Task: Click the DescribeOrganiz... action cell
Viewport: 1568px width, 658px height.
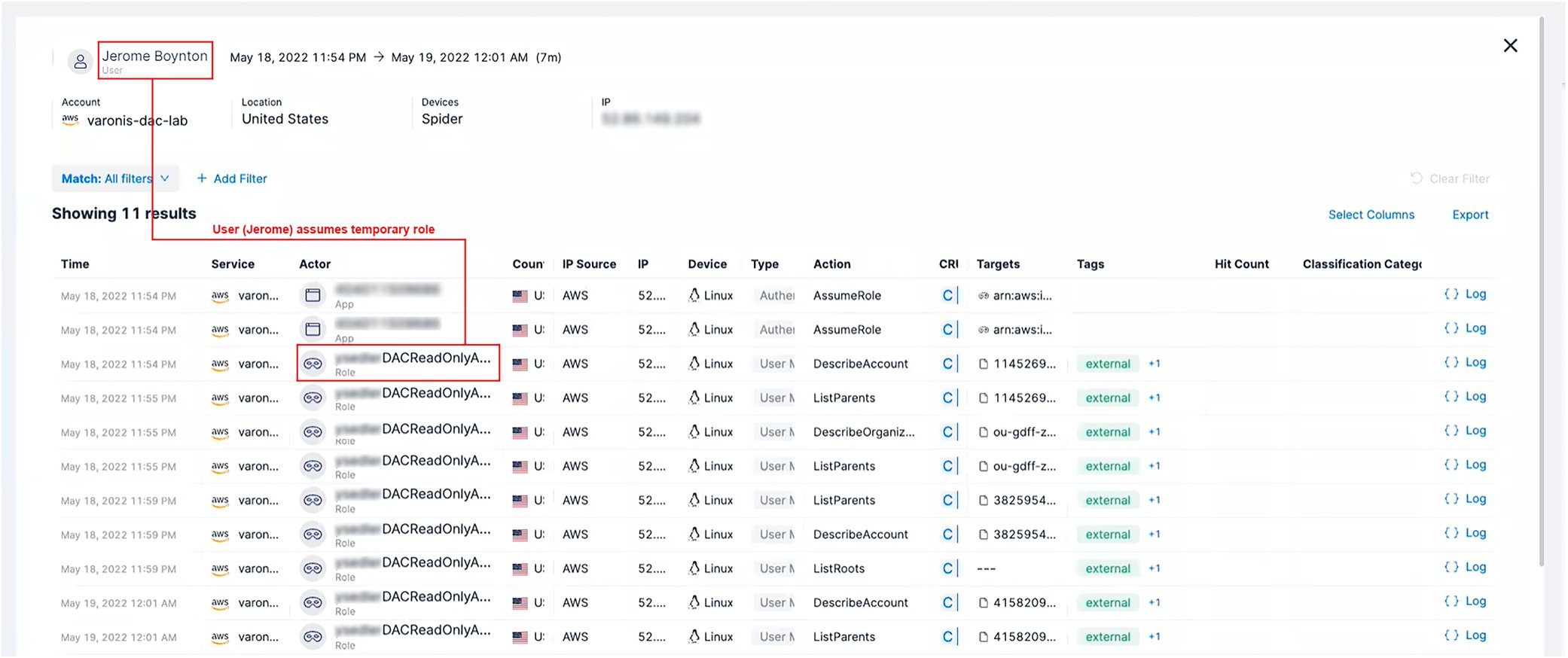Action: (x=864, y=432)
